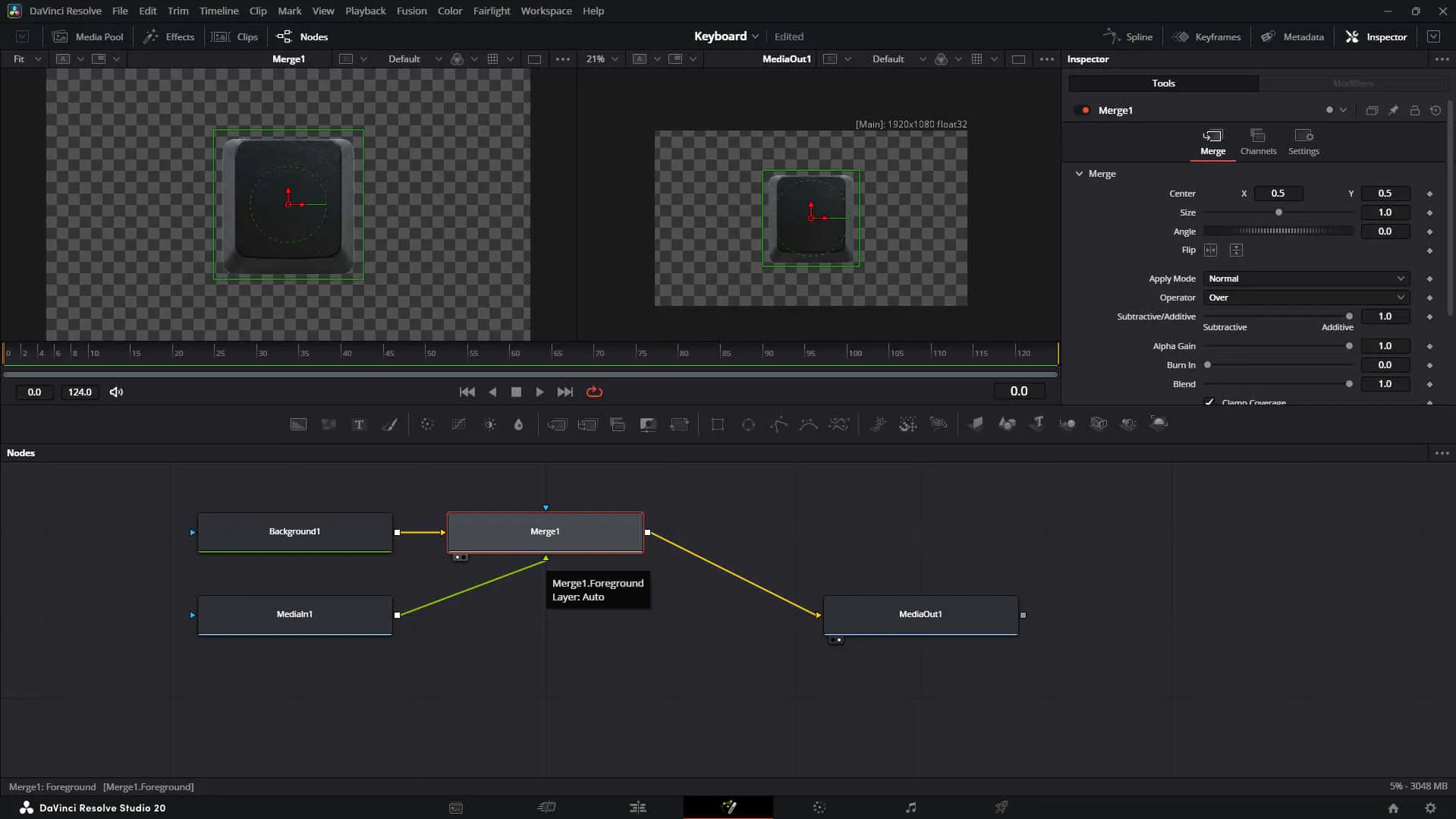Add a Polygon mask from the toolbar

[x=778, y=424]
